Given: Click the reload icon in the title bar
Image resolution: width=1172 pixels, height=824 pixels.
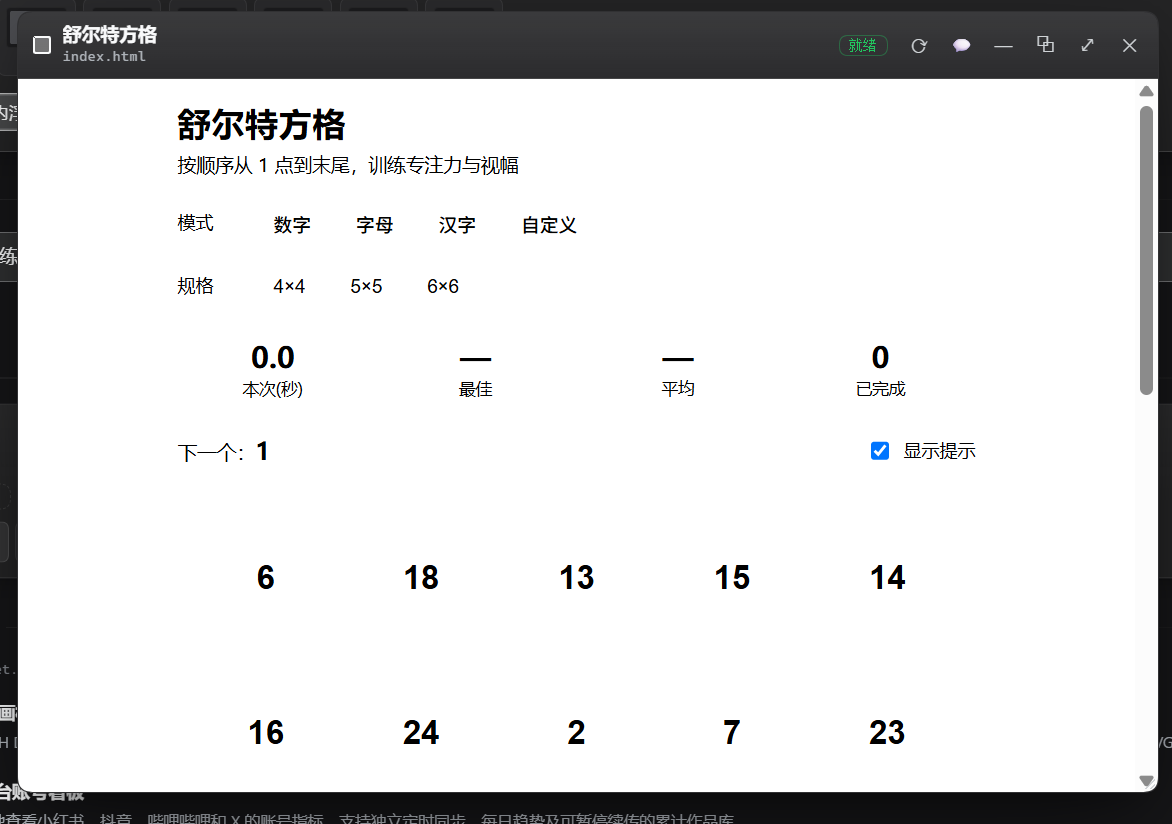Looking at the screenshot, I should click(919, 46).
